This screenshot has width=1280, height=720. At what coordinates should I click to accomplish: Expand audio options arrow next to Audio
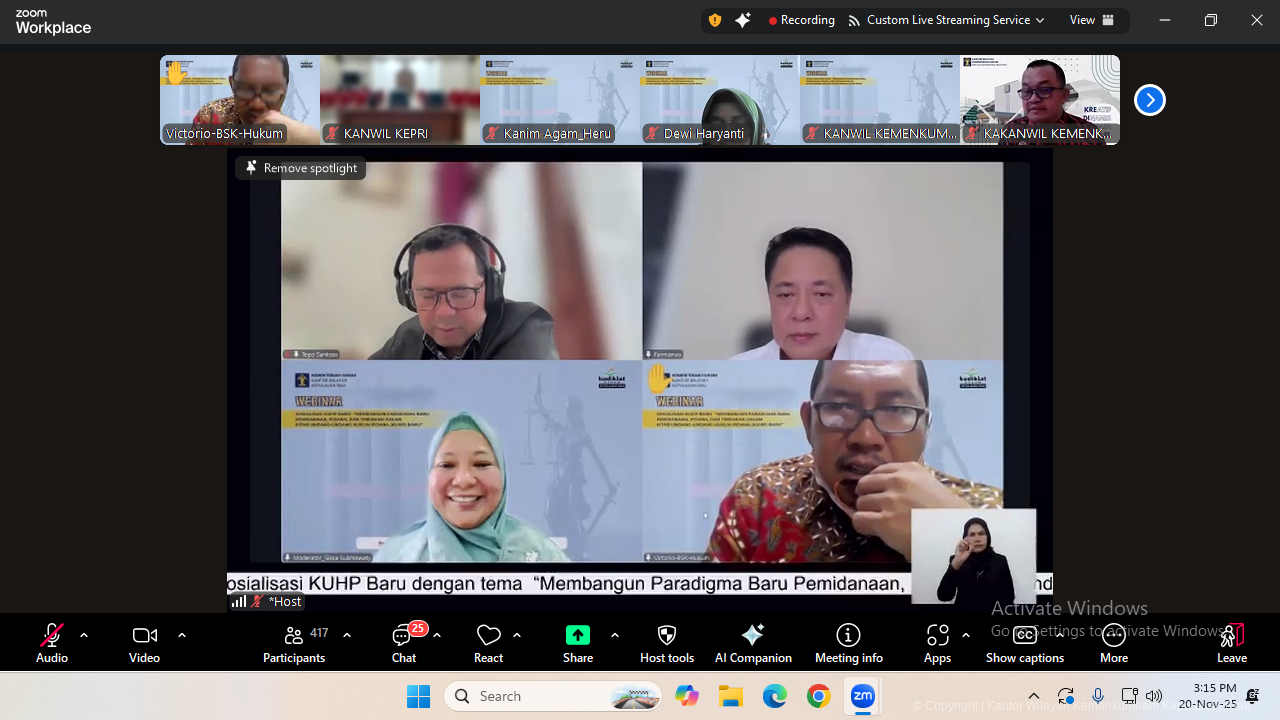click(x=84, y=635)
